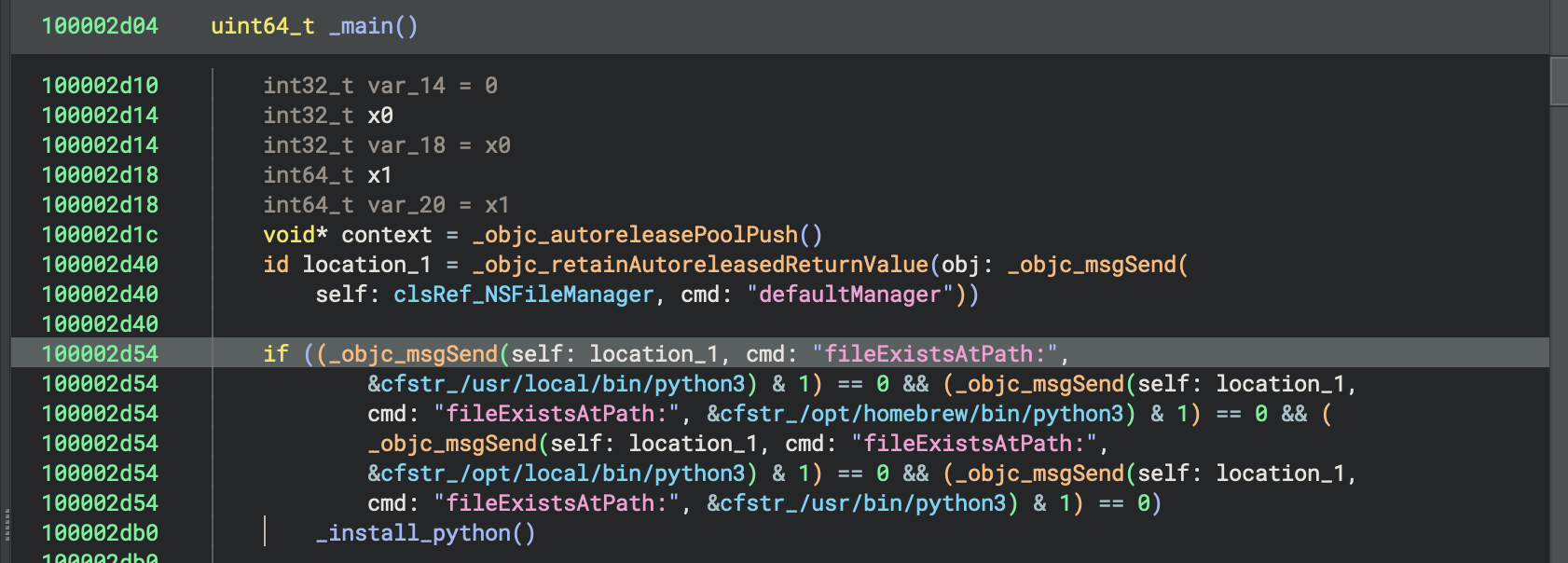Image resolution: width=1568 pixels, height=563 pixels.
Task: Click x1 on the 'int64_t x1' line
Action: click(380, 175)
